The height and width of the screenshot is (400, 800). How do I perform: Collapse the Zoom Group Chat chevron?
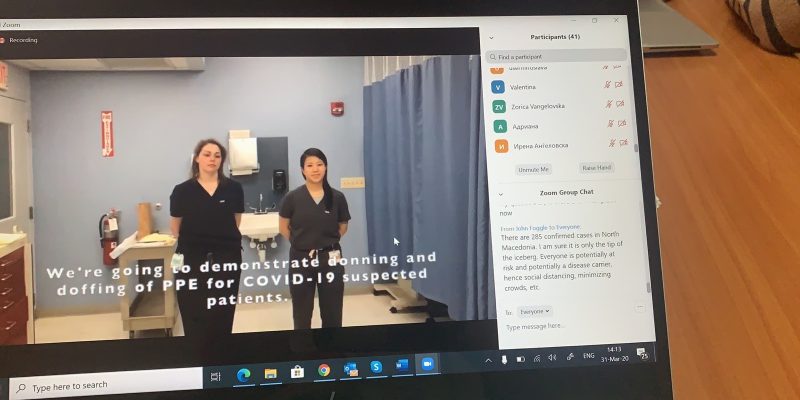(x=500, y=193)
